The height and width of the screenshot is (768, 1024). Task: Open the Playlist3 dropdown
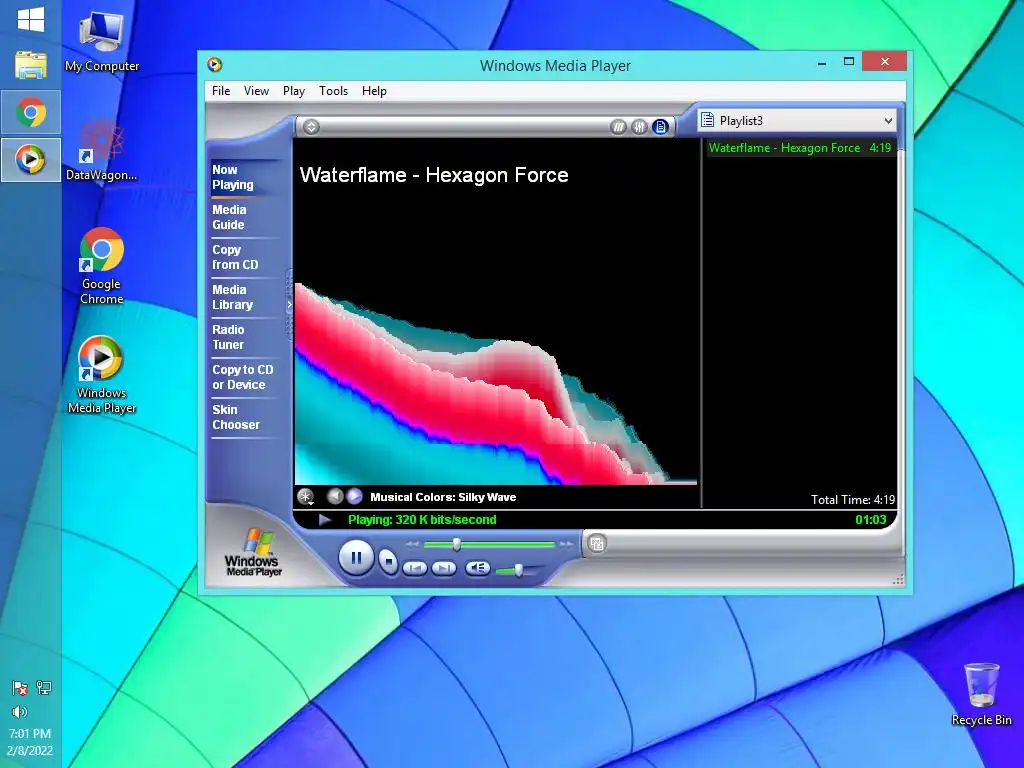coord(797,121)
